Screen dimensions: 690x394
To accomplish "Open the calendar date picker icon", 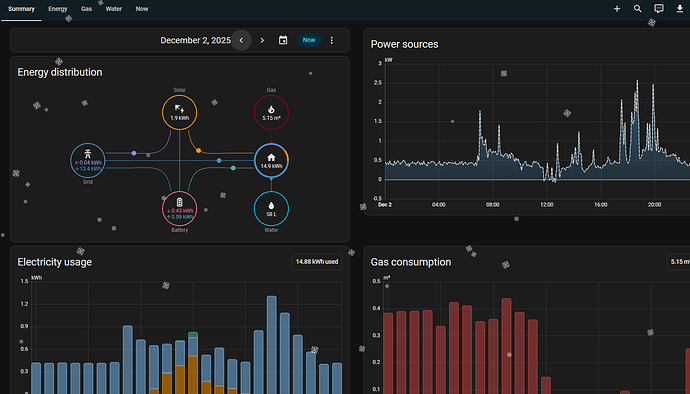I will (x=283, y=40).
